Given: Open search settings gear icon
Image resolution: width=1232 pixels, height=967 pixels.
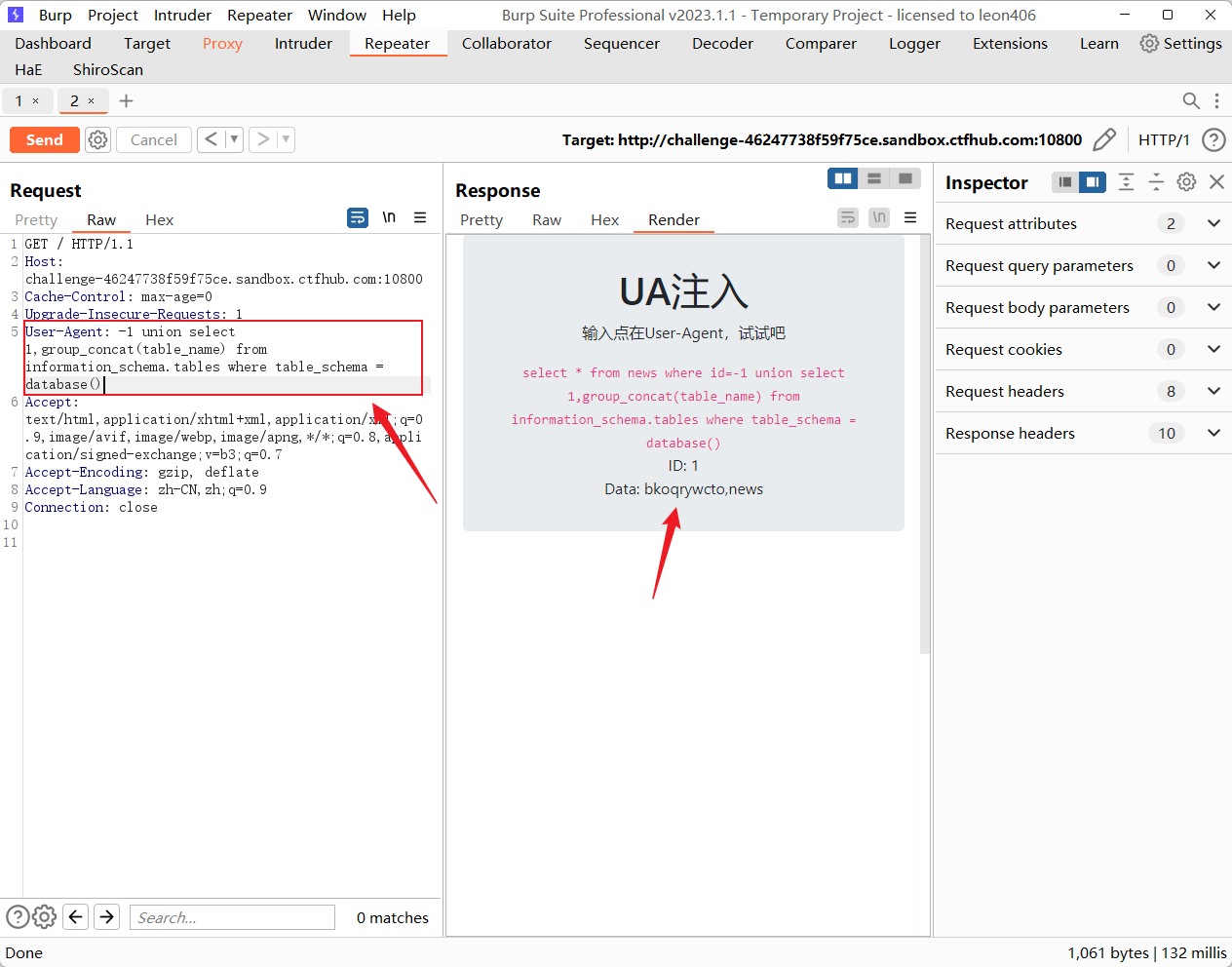Looking at the screenshot, I should coord(44,916).
